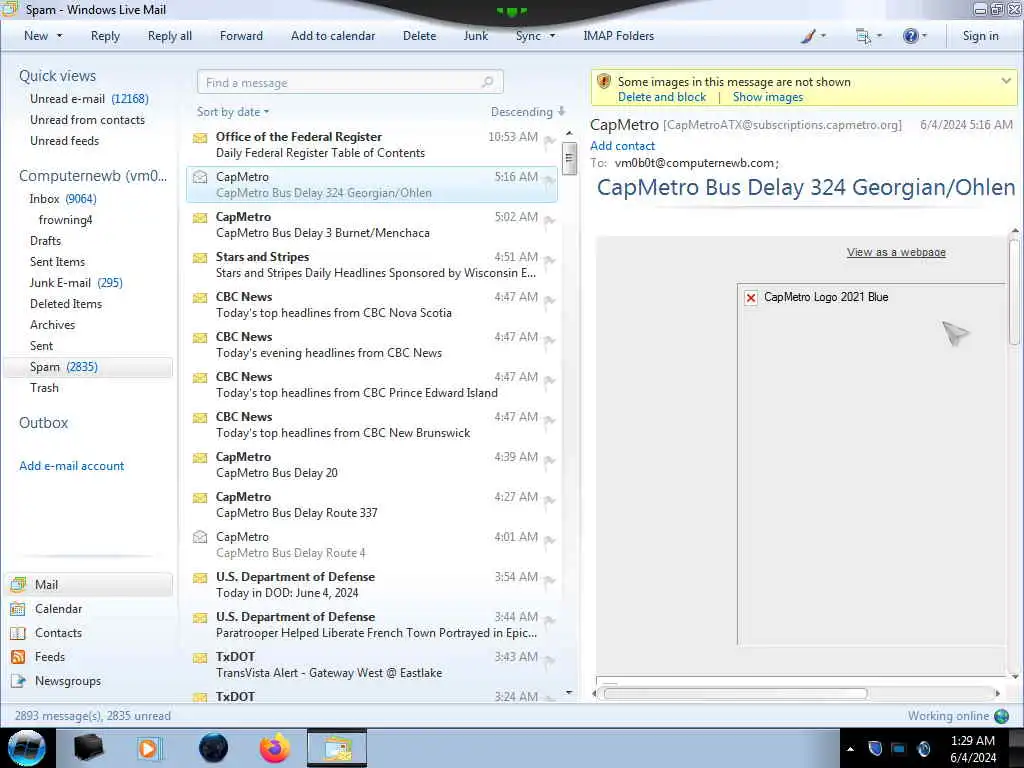This screenshot has height=768, width=1024.
Task: Click reading pane horizontal scrollbar
Action: coord(735,694)
